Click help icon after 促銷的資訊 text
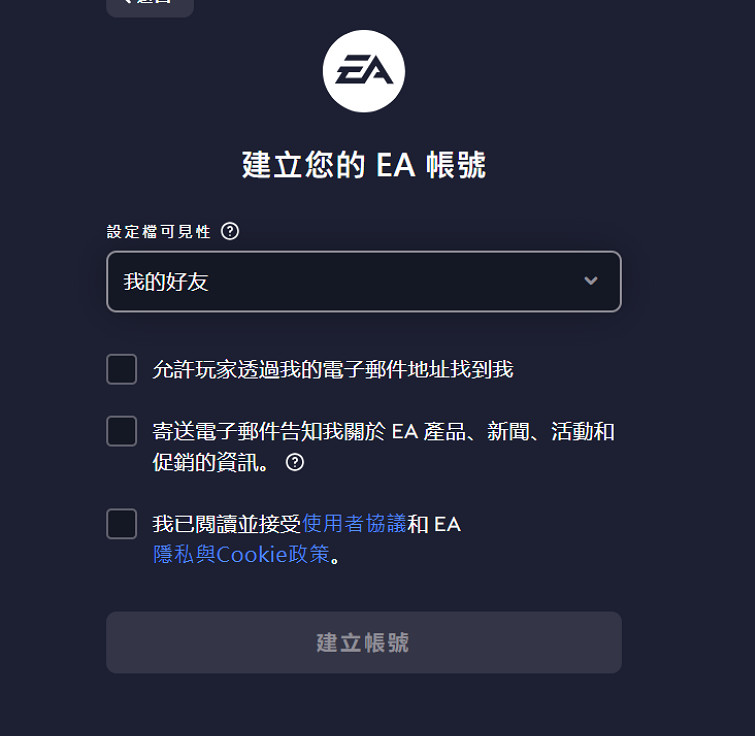Screen dimensions: 755x736 point(294,463)
